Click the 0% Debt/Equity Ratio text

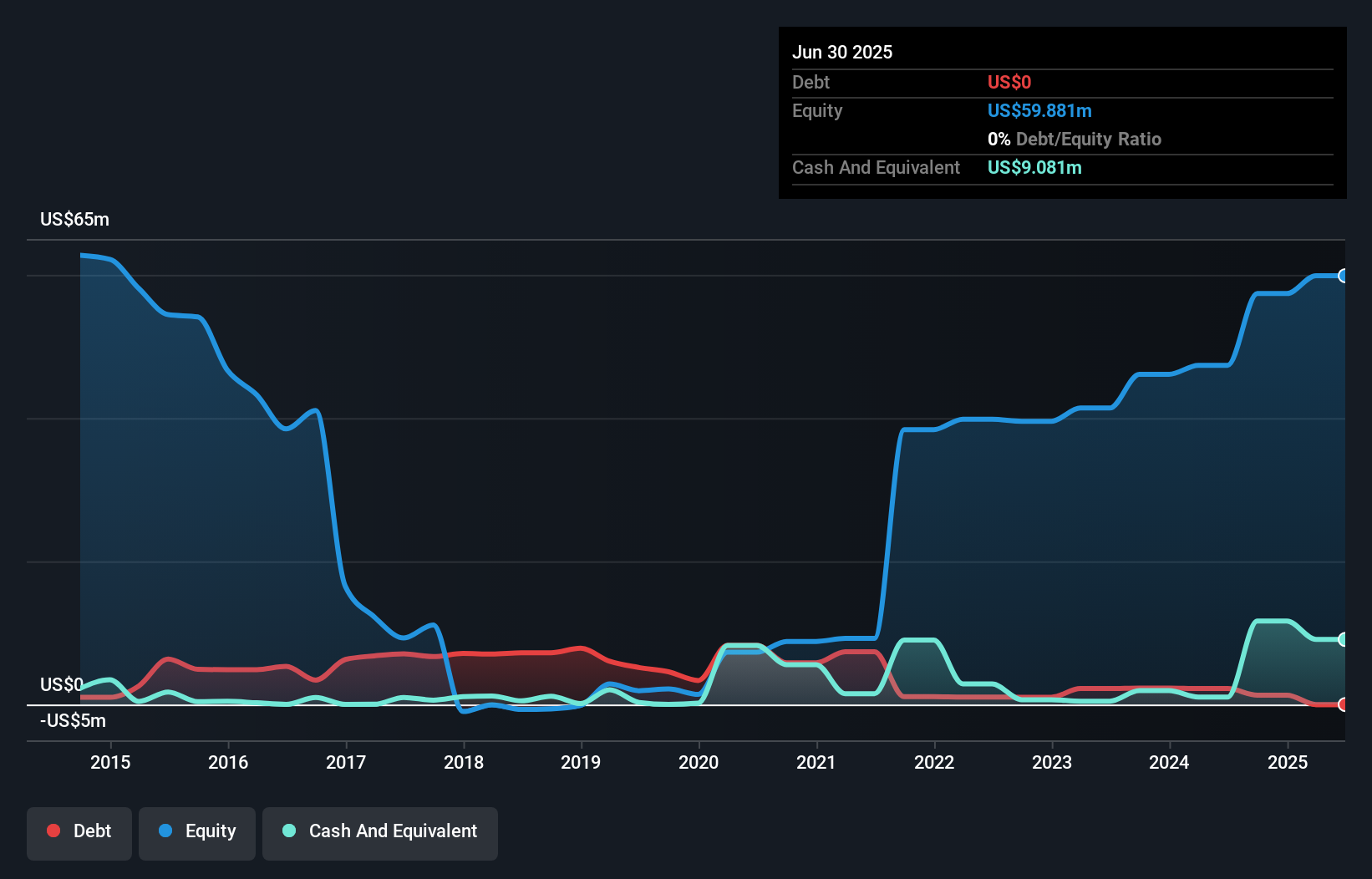tap(1075, 139)
